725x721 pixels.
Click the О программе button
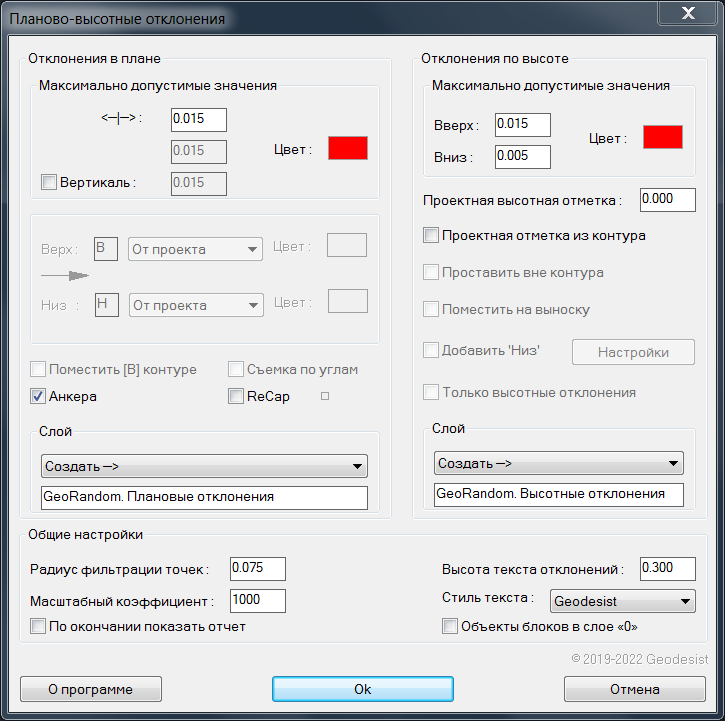90,689
